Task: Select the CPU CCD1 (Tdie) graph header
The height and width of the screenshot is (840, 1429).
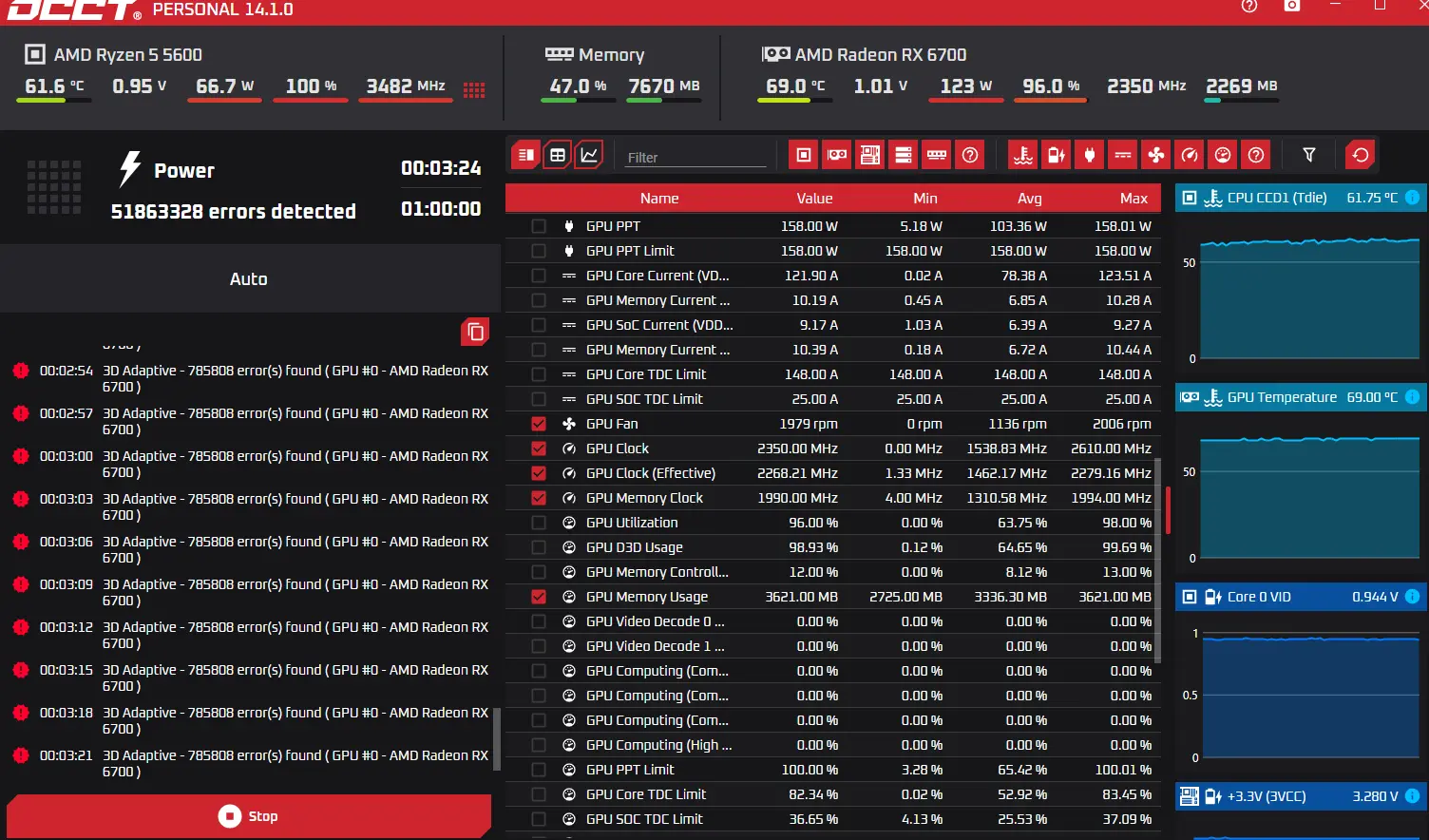Action: [1300, 198]
